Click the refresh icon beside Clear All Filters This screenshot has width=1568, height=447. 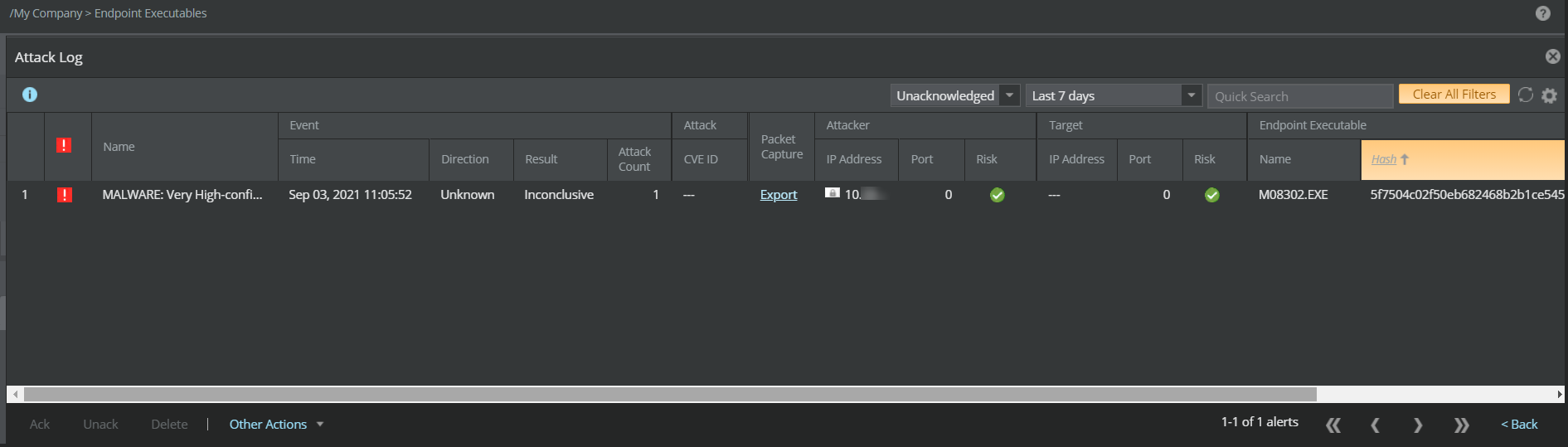tap(1526, 95)
